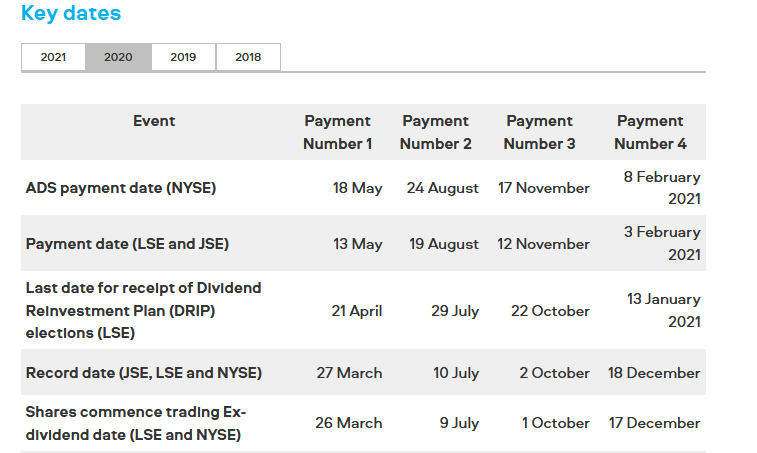The width and height of the screenshot is (757, 453).
Task: Click the Event column header
Action: tap(154, 121)
